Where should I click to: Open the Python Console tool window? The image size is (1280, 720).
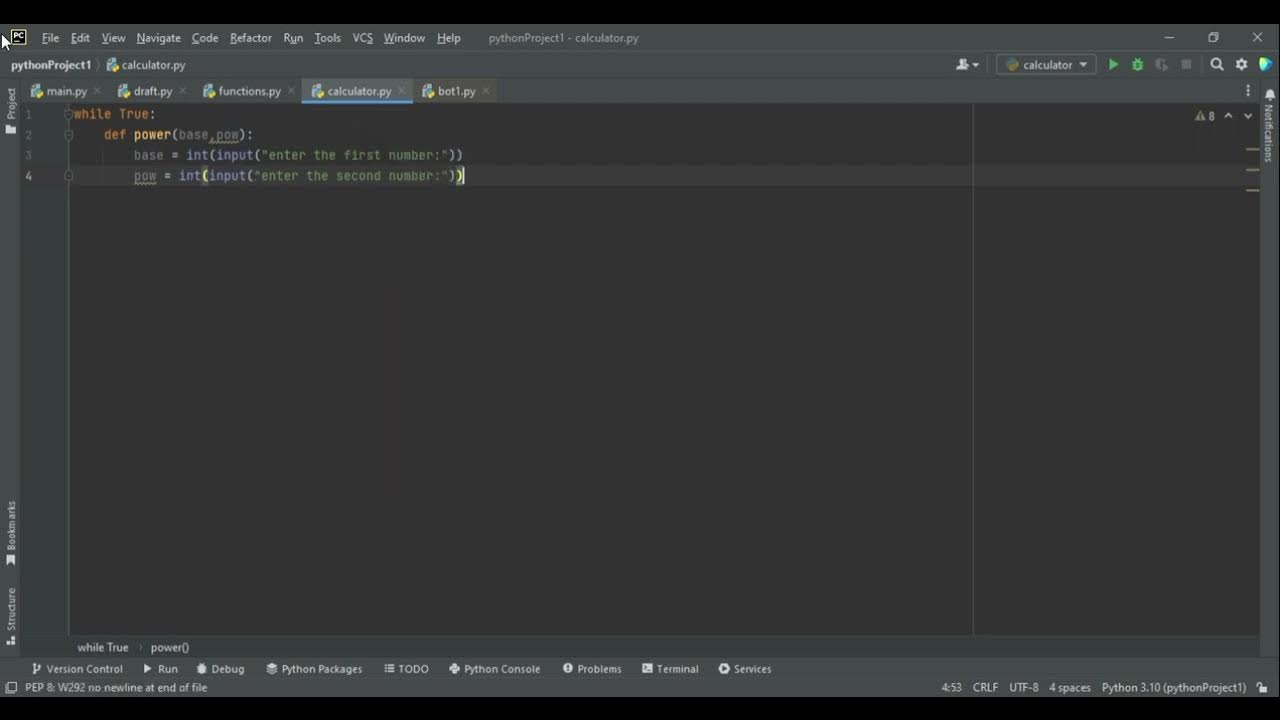click(494, 669)
